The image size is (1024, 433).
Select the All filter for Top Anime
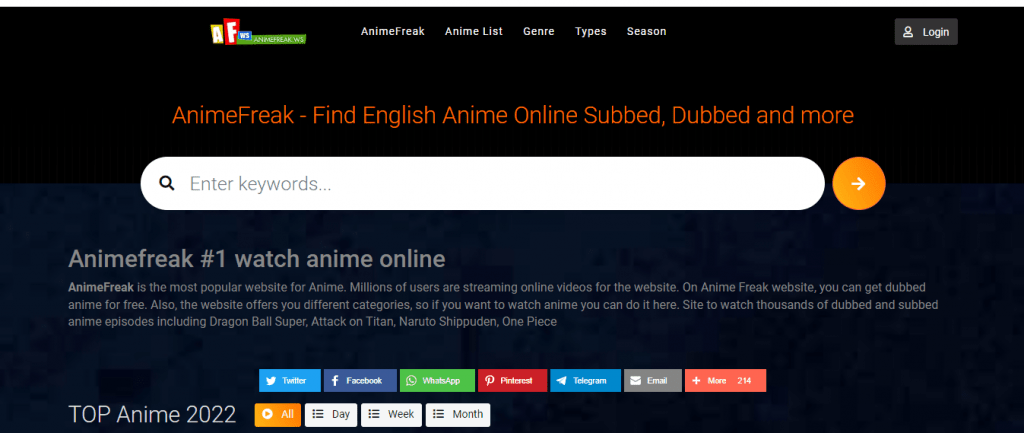click(278, 414)
